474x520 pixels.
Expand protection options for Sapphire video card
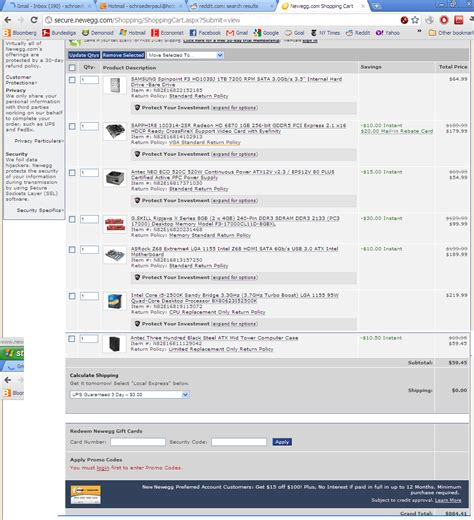235,154
